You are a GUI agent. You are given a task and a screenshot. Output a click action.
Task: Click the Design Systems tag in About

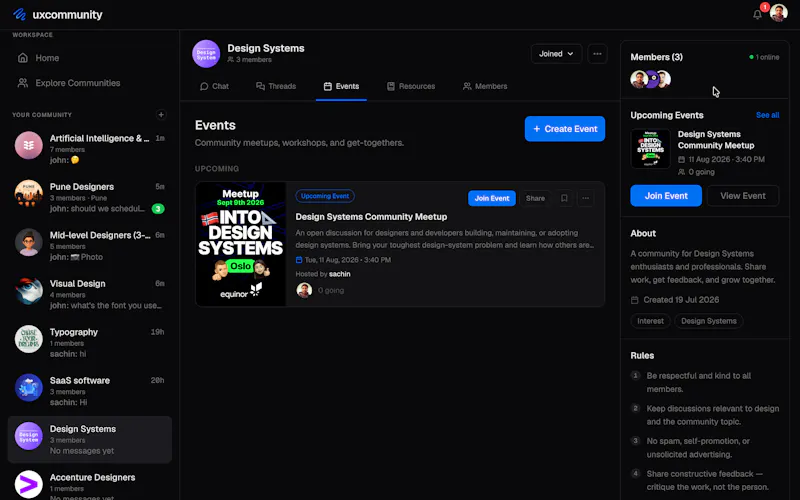point(709,321)
